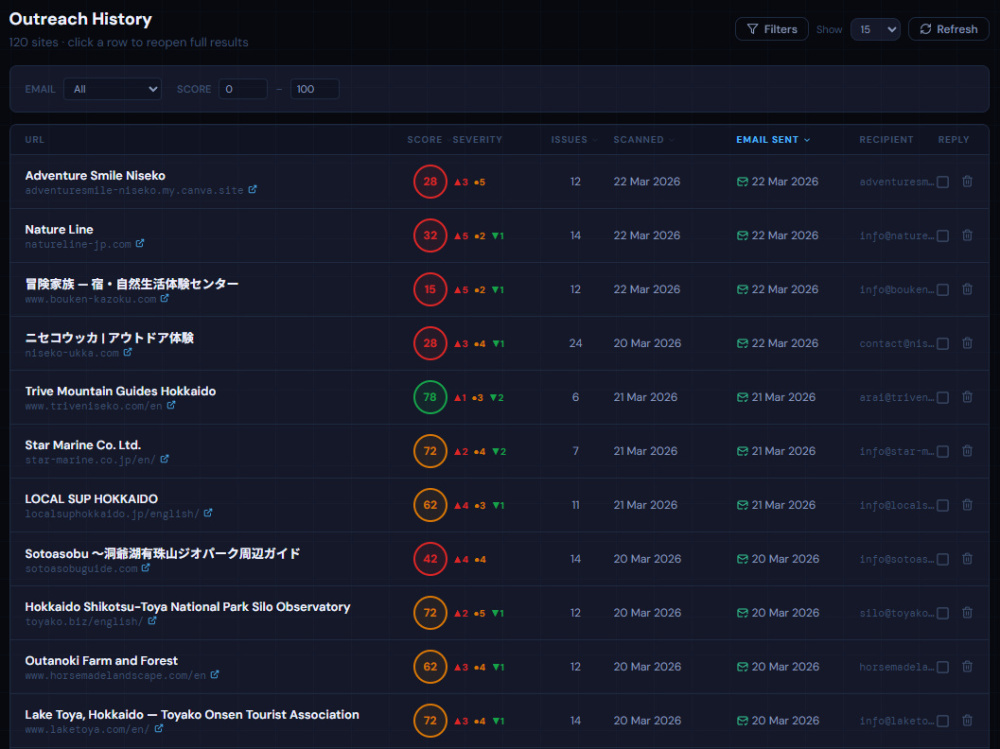Screen dimensions: 1000x749
Task: Toggle reply checkbox for sotoasobuguide.com
Action: (943, 559)
